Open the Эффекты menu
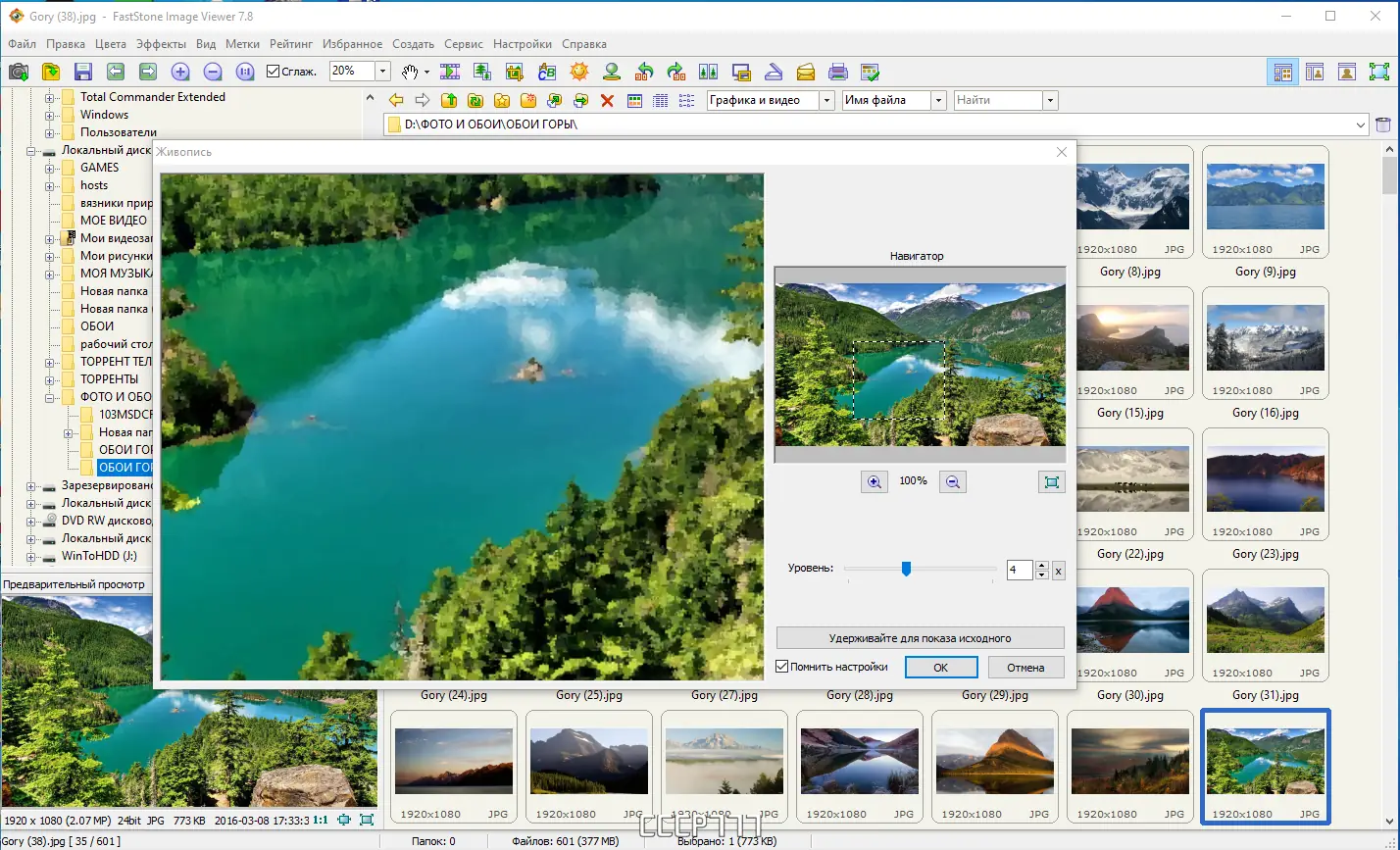This screenshot has width=1400, height=850. [x=162, y=44]
